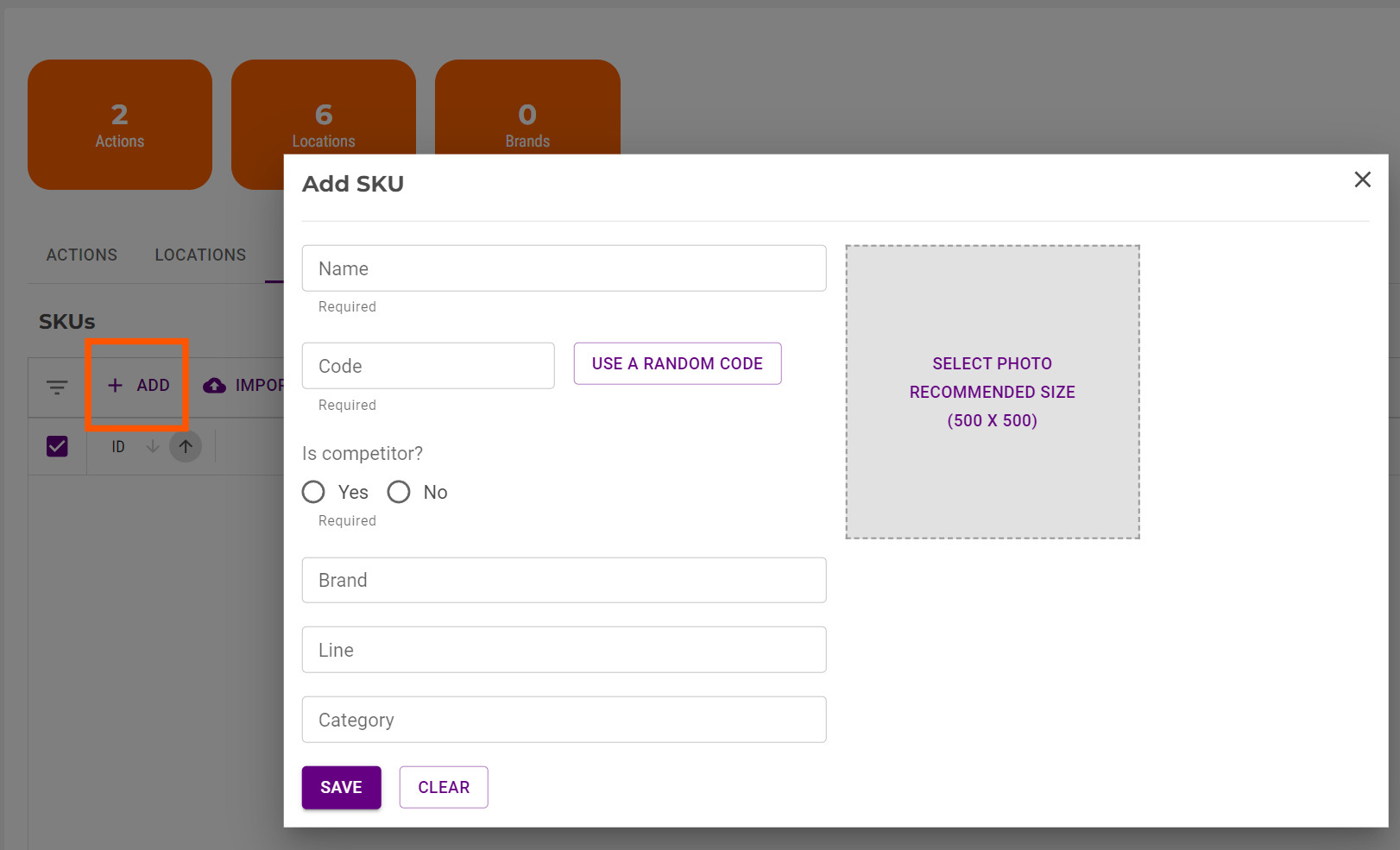Image resolution: width=1400 pixels, height=850 pixels.
Task: Click the Code input field
Action: tap(428, 366)
